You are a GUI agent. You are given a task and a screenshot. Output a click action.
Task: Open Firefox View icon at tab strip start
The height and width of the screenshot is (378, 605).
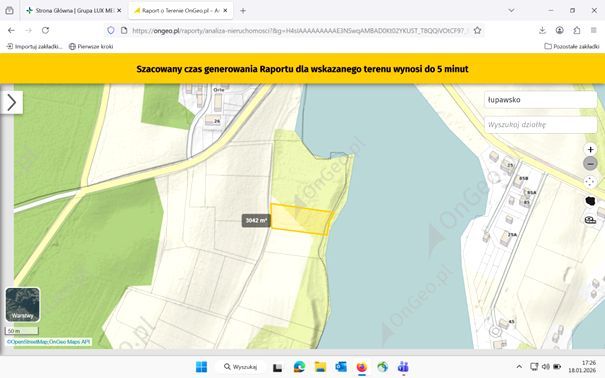point(9,11)
